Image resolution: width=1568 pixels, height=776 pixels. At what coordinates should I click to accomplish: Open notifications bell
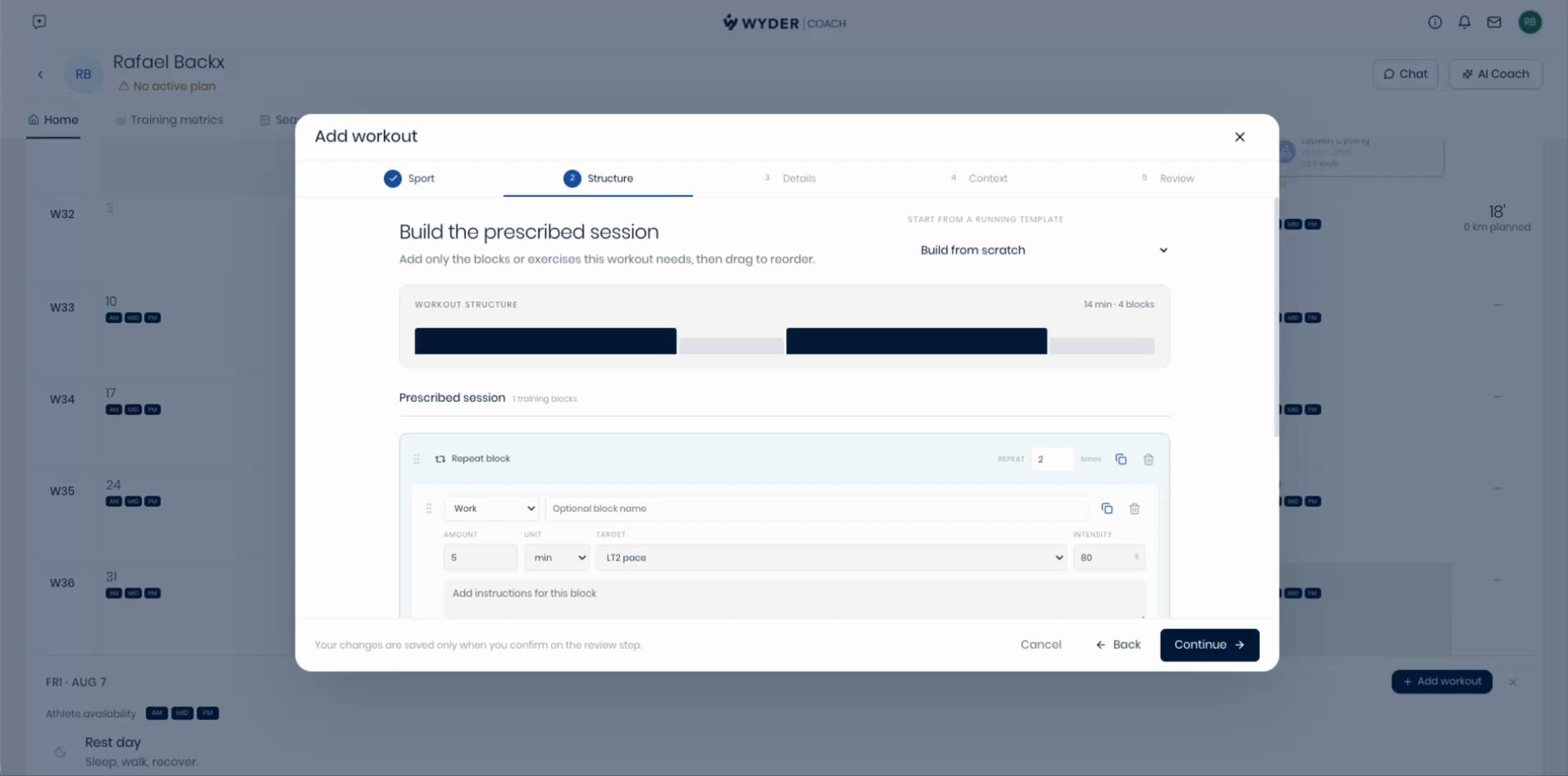(x=1464, y=23)
